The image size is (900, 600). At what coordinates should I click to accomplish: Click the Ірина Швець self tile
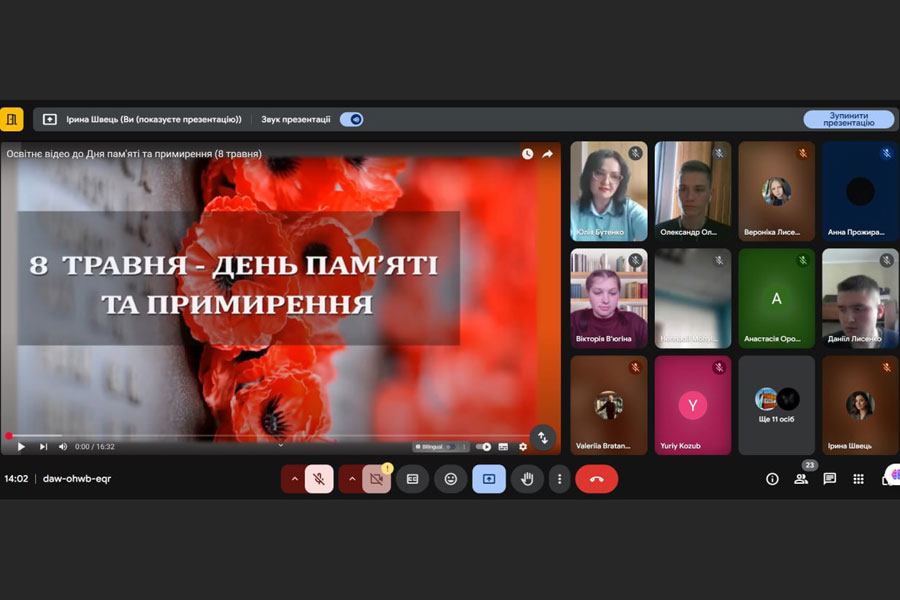point(860,405)
